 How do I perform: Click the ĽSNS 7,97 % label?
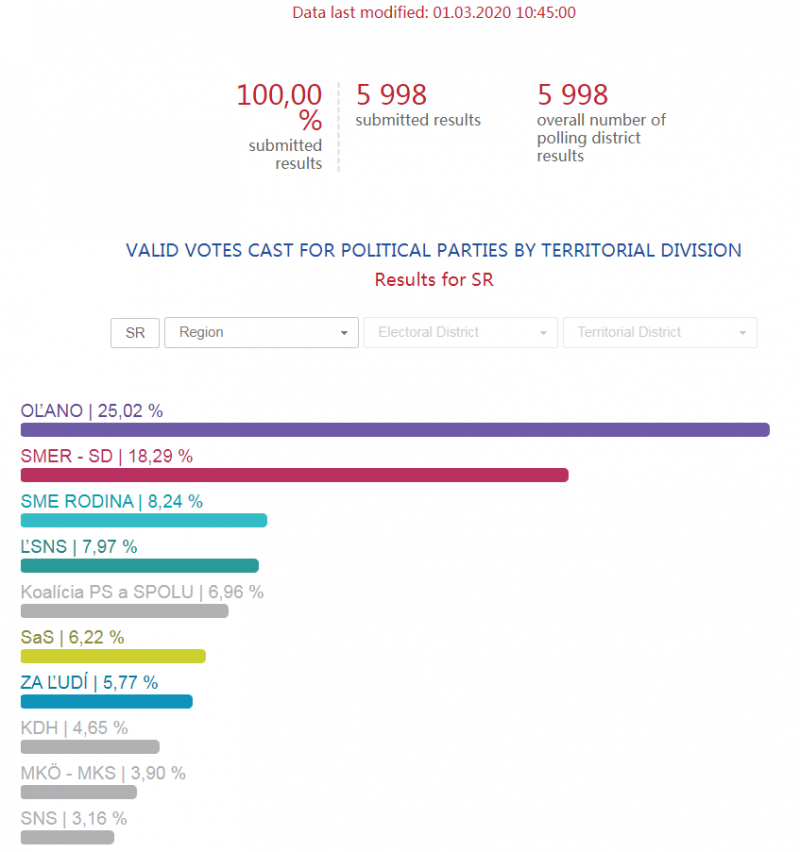pos(79,547)
